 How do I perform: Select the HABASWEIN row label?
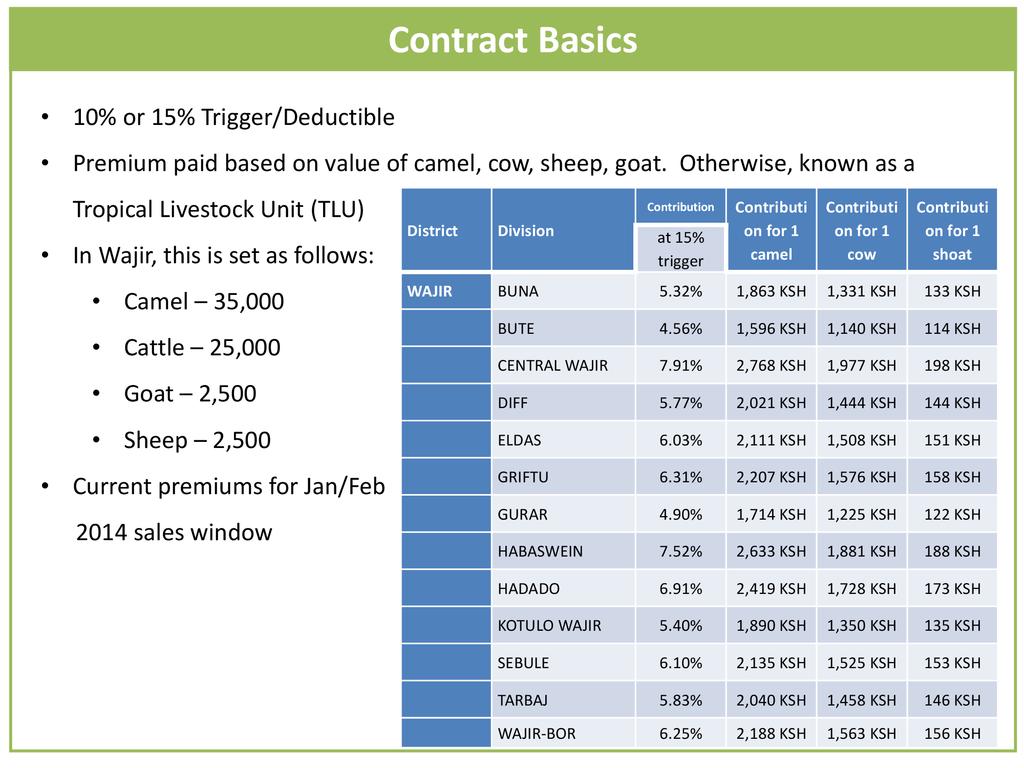click(x=540, y=551)
